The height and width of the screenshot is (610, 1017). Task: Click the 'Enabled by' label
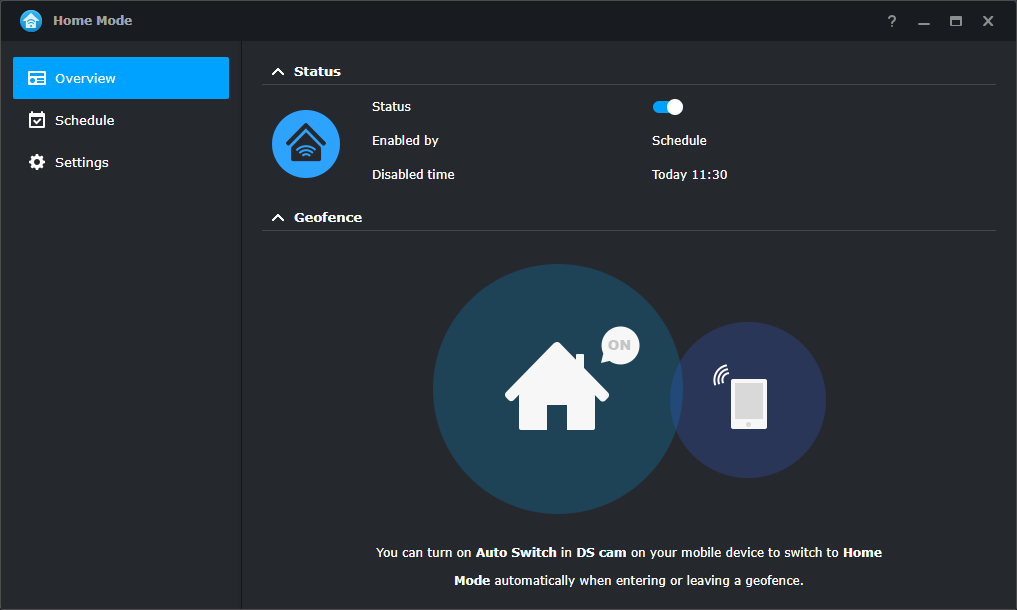tap(405, 141)
